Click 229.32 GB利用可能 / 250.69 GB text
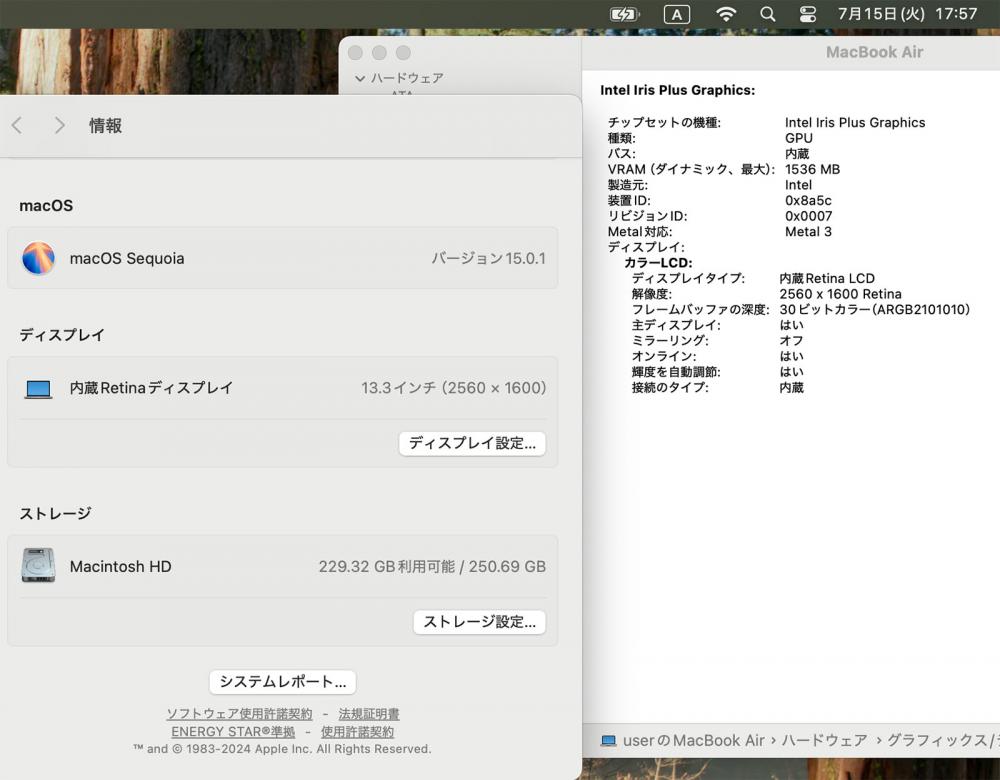1000x780 pixels. [x=432, y=566]
